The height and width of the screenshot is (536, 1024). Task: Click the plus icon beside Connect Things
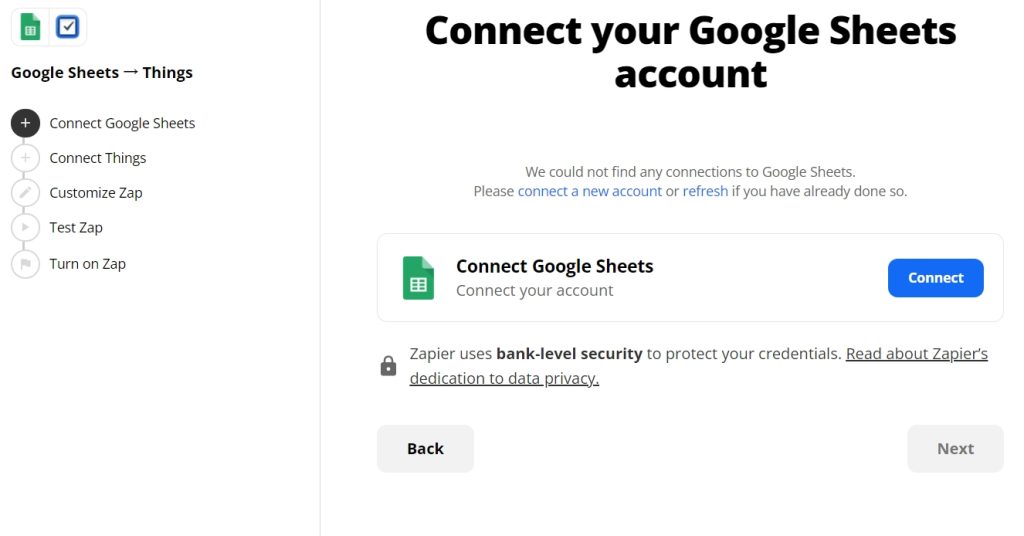click(25, 158)
